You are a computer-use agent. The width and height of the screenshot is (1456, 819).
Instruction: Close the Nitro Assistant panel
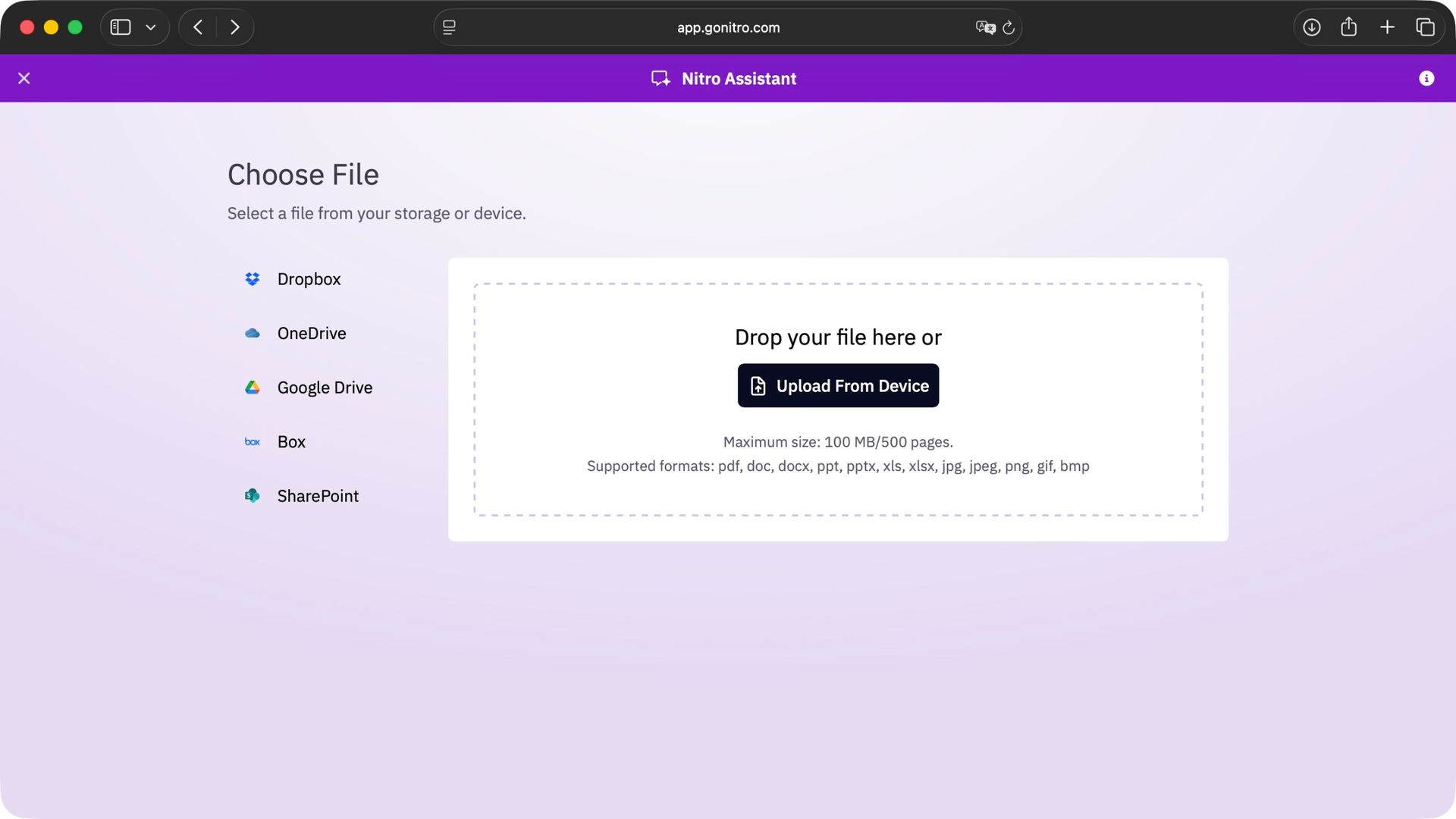[24, 78]
